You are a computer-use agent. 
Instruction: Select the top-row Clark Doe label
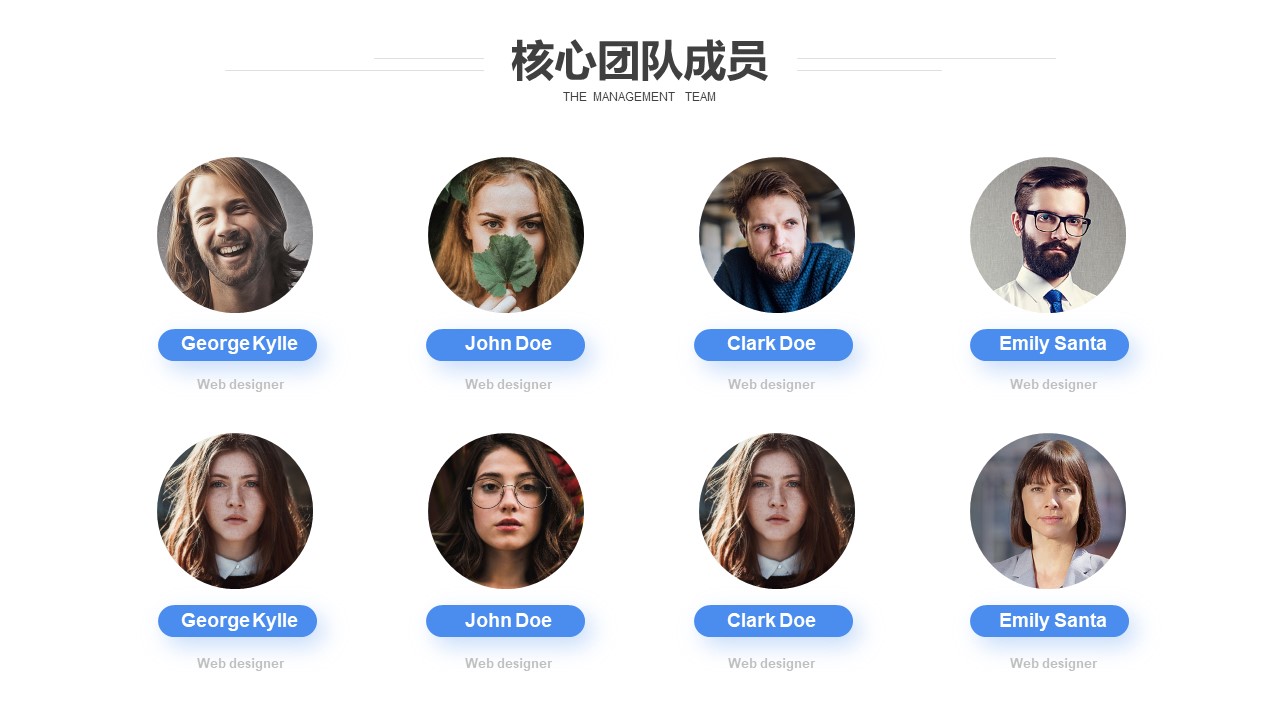point(774,345)
